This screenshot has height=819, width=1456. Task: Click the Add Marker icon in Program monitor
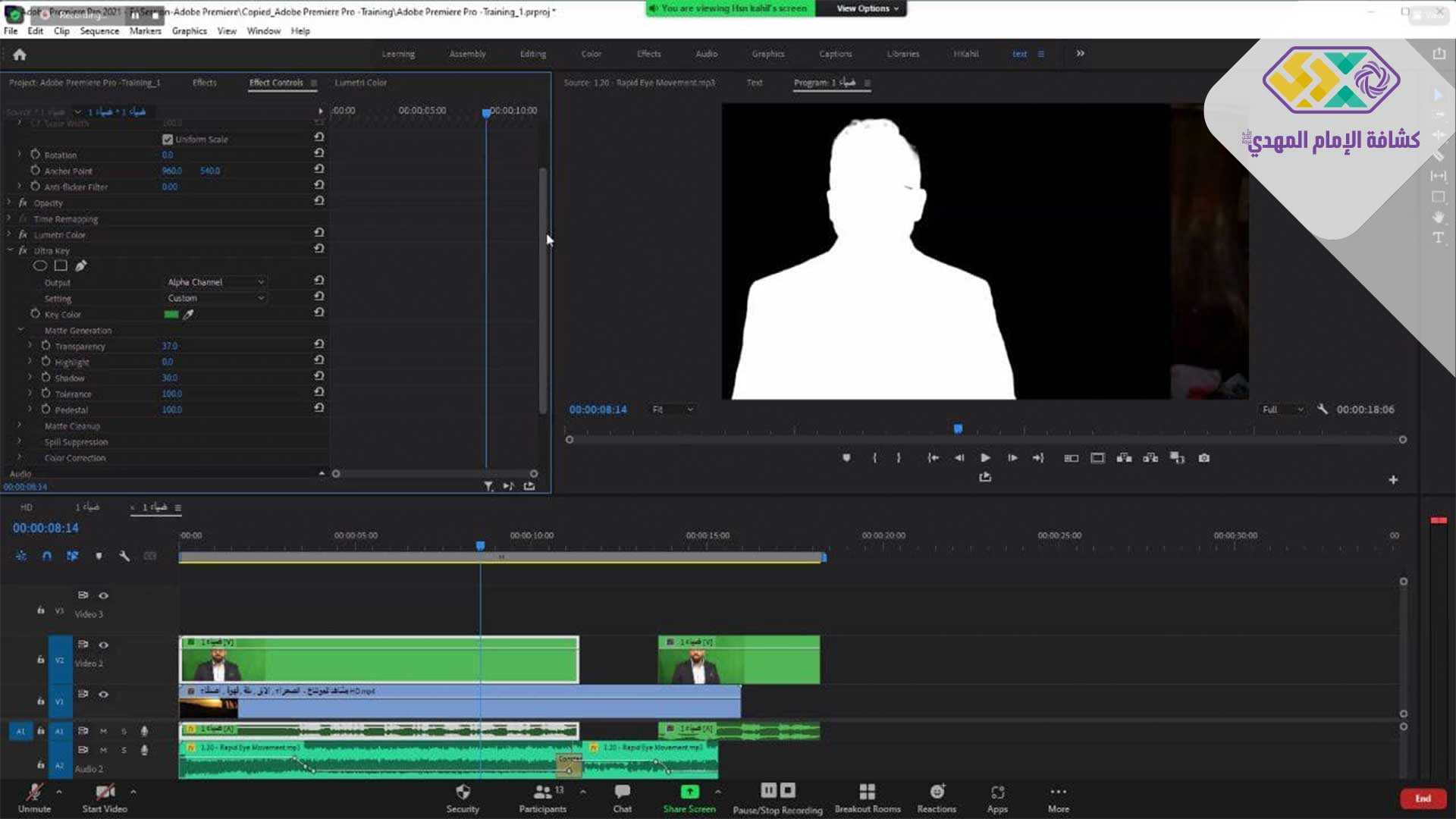[x=846, y=458]
